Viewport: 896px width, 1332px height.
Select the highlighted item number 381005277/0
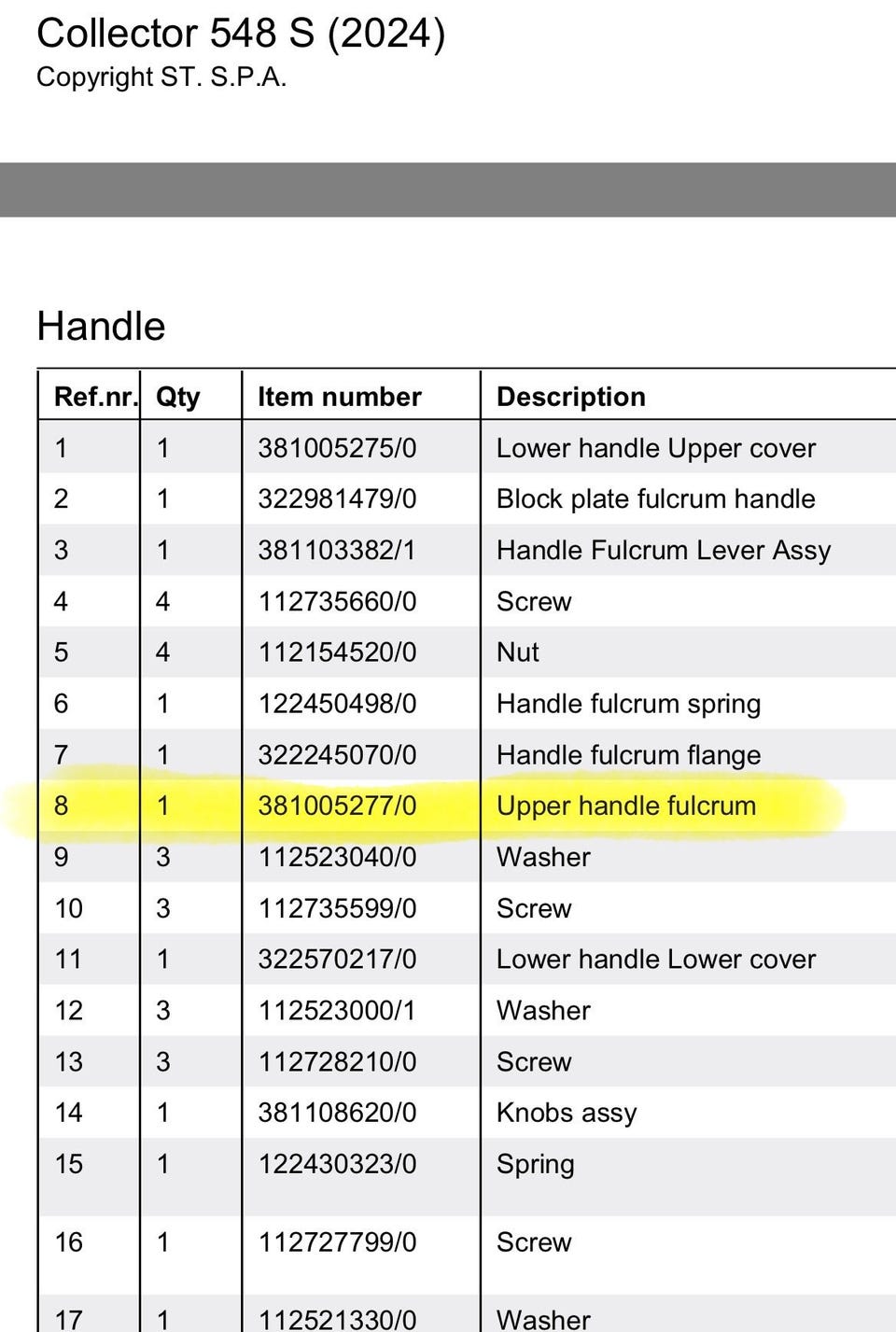click(337, 806)
